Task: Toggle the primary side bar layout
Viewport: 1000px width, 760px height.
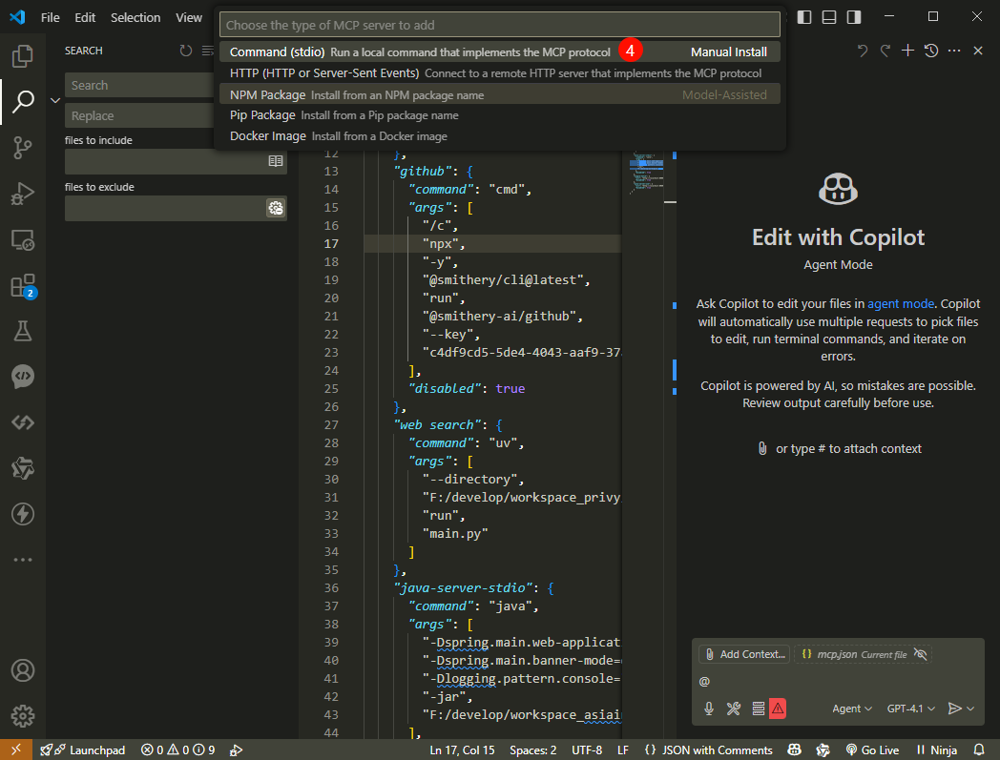Action: [806, 17]
